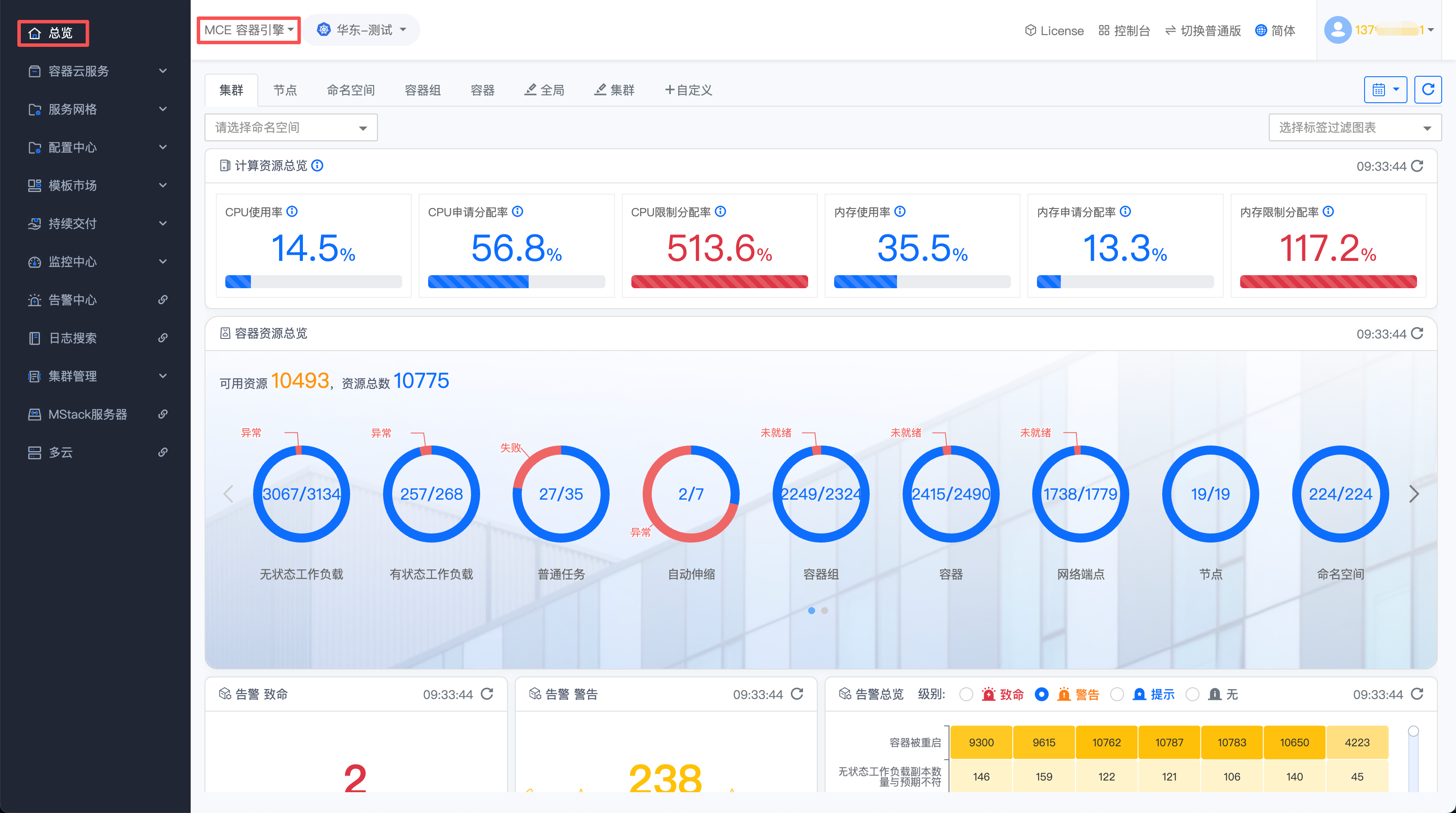Select the 无 alert level radio
1456x813 pixels.
click(x=1192, y=694)
